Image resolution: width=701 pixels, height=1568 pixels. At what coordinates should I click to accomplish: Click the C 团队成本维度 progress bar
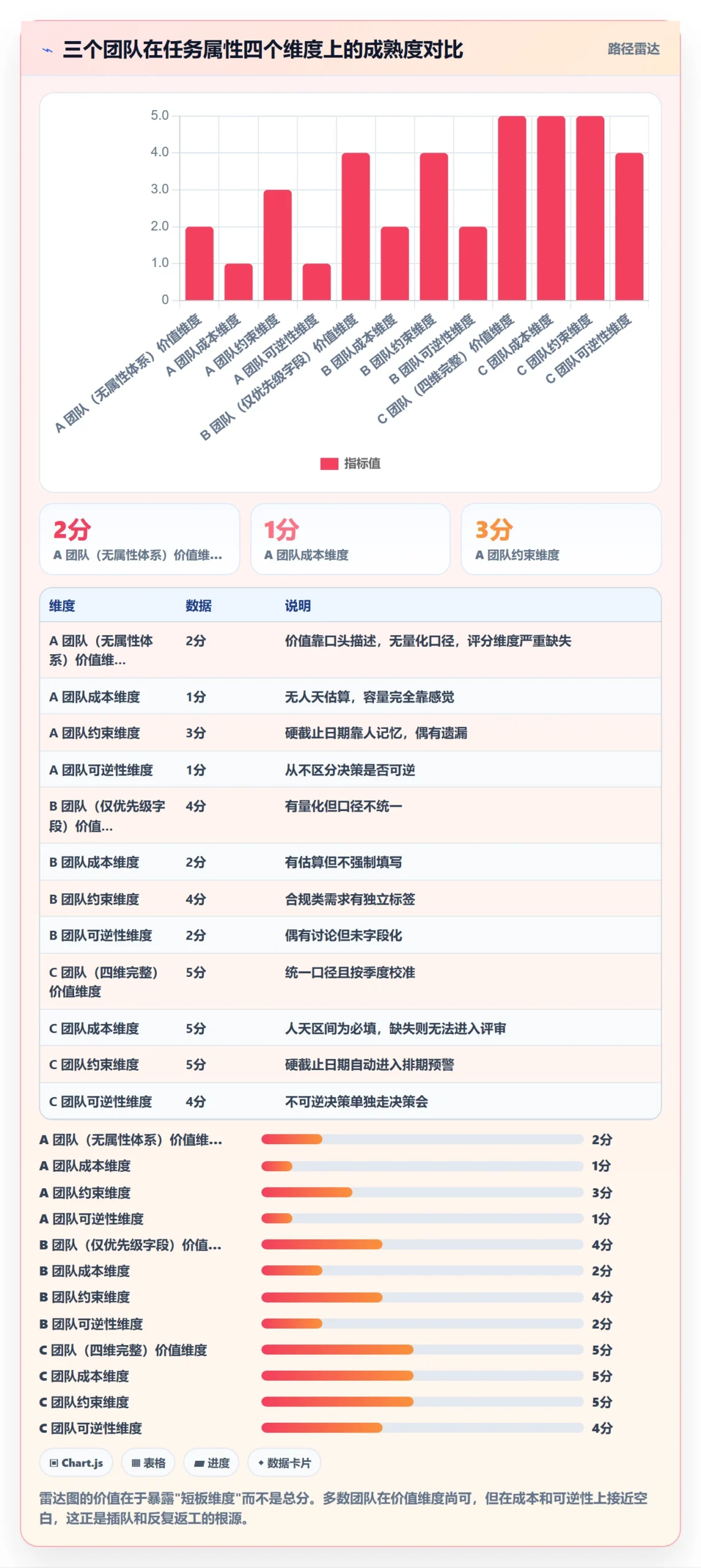[422, 1376]
